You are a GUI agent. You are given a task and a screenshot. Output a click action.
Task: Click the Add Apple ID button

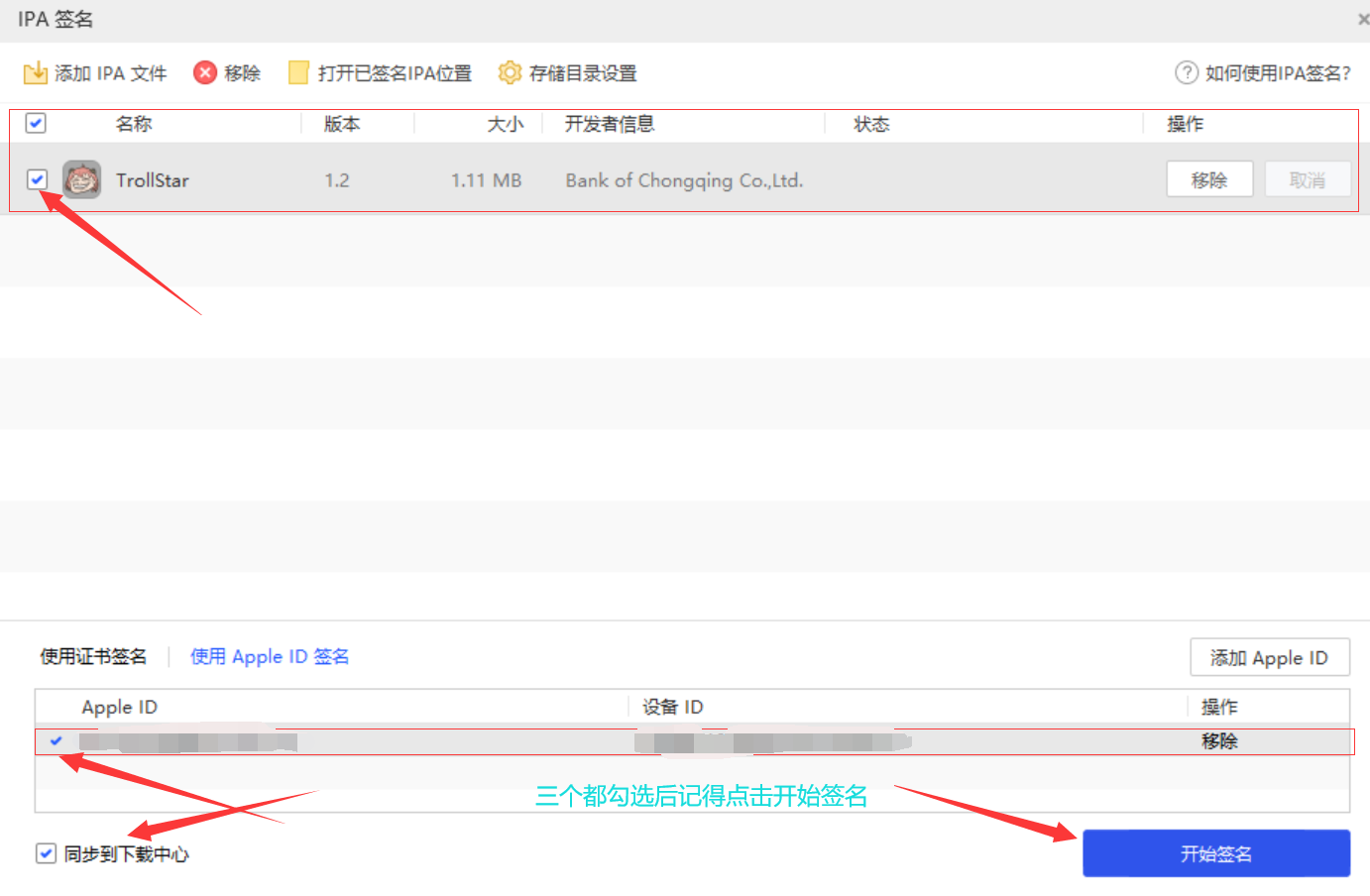(x=1269, y=658)
